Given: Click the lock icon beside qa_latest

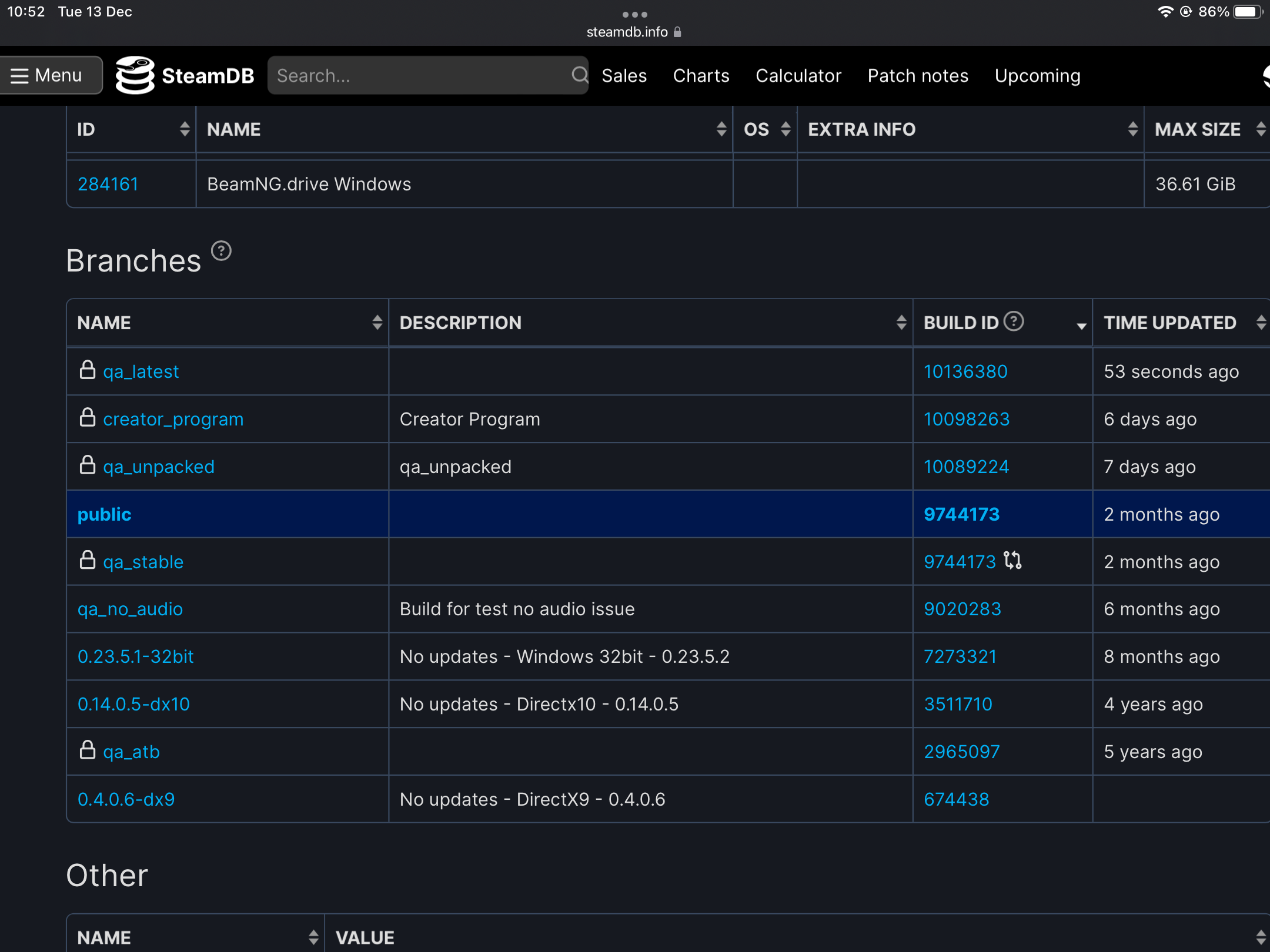Looking at the screenshot, I should 88,370.
